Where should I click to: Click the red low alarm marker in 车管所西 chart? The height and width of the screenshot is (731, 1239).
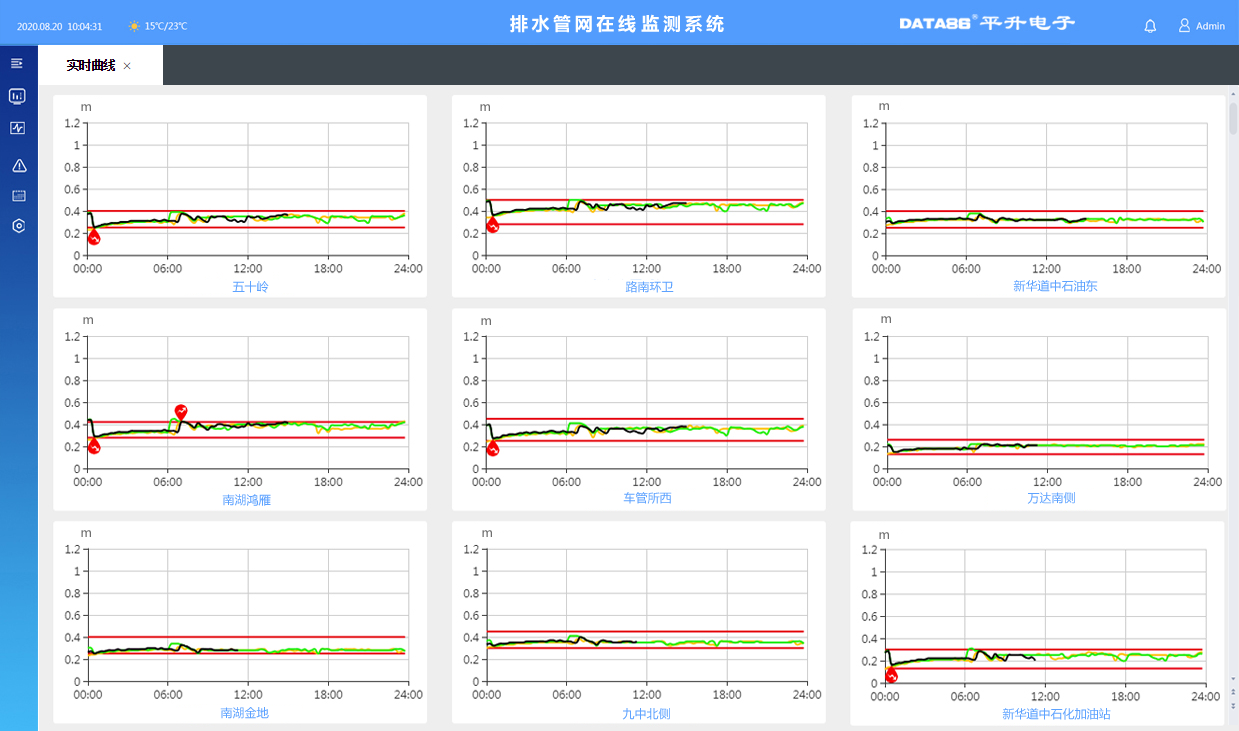pyautogui.click(x=492, y=449)
